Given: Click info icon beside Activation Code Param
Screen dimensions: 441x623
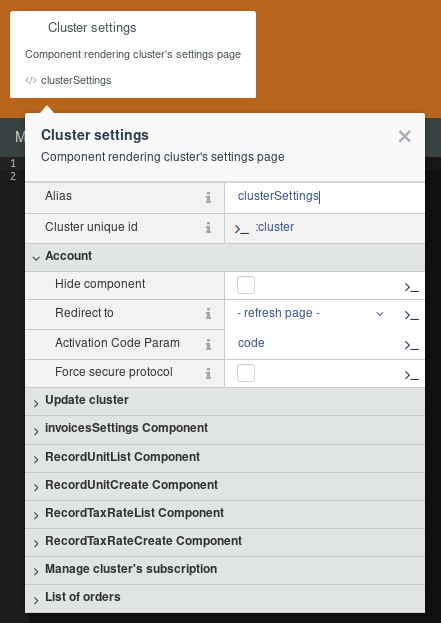Looking at the screenshot, I should pyautogui.click(x=208, y=344).
